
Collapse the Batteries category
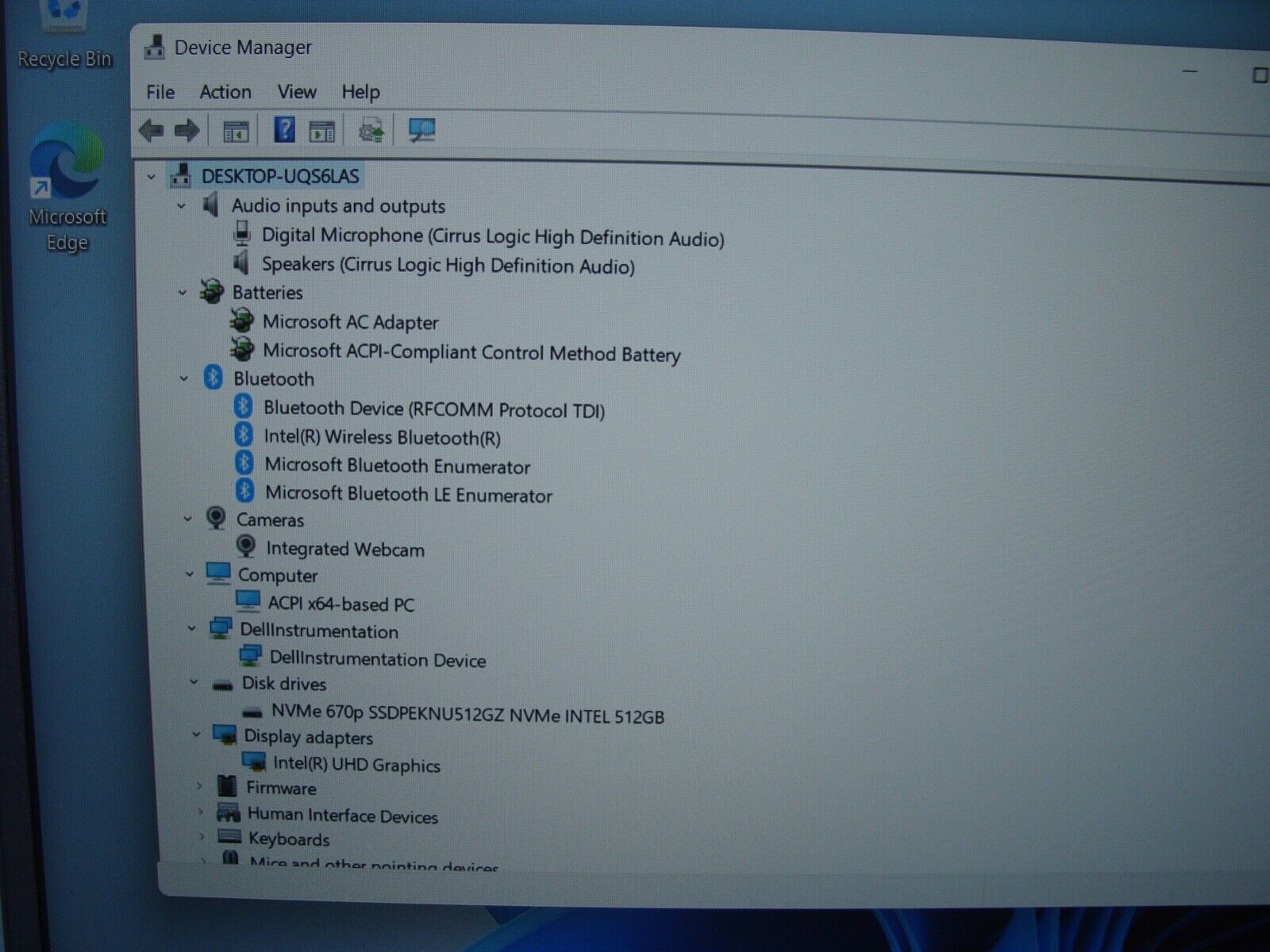[182, 293]
